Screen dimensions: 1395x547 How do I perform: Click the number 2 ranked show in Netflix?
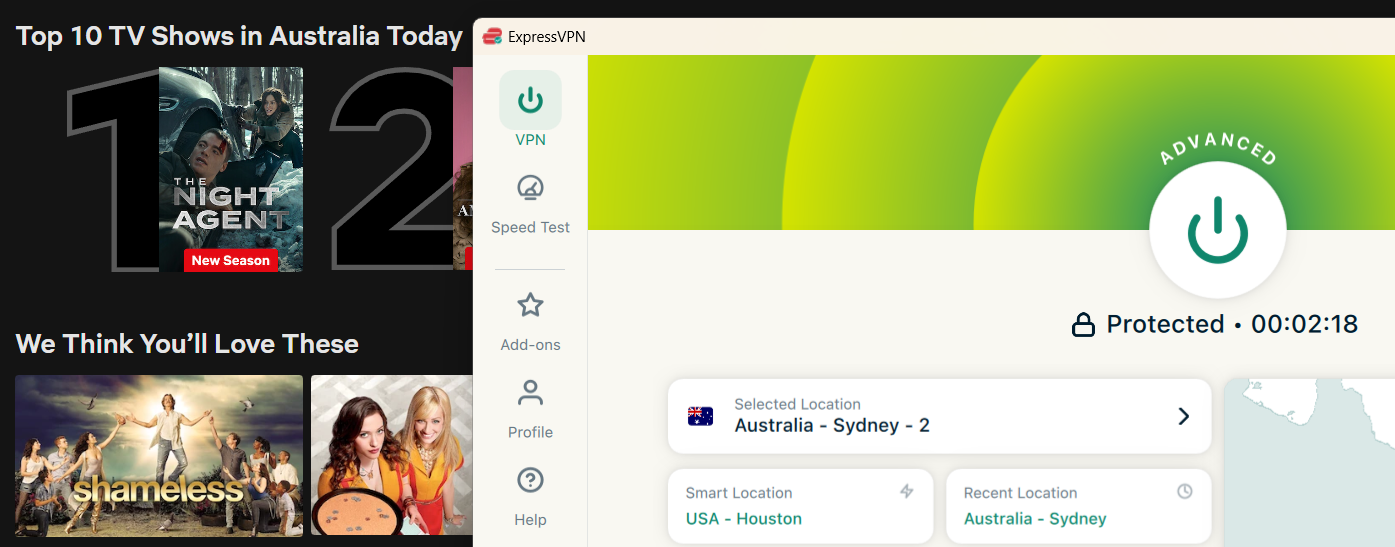[x=400, y=169]
